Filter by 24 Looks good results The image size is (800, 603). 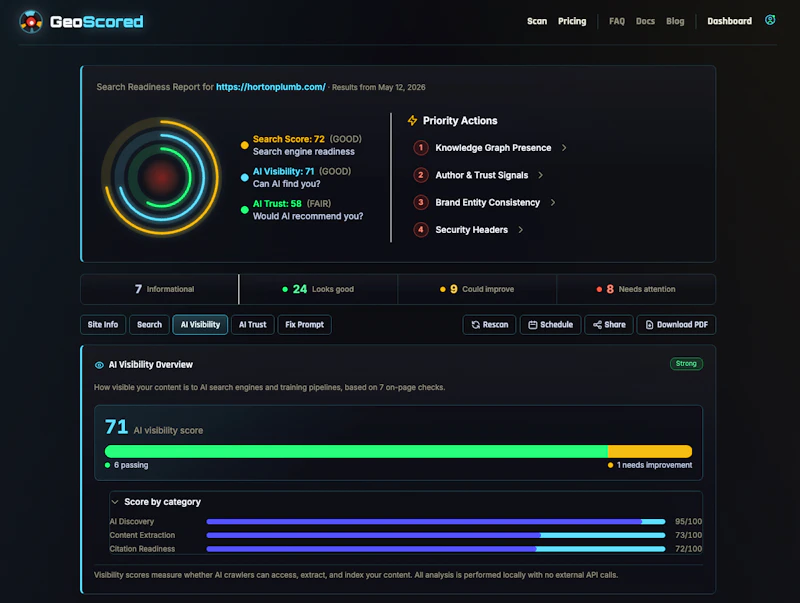click(x=318, y=289)
